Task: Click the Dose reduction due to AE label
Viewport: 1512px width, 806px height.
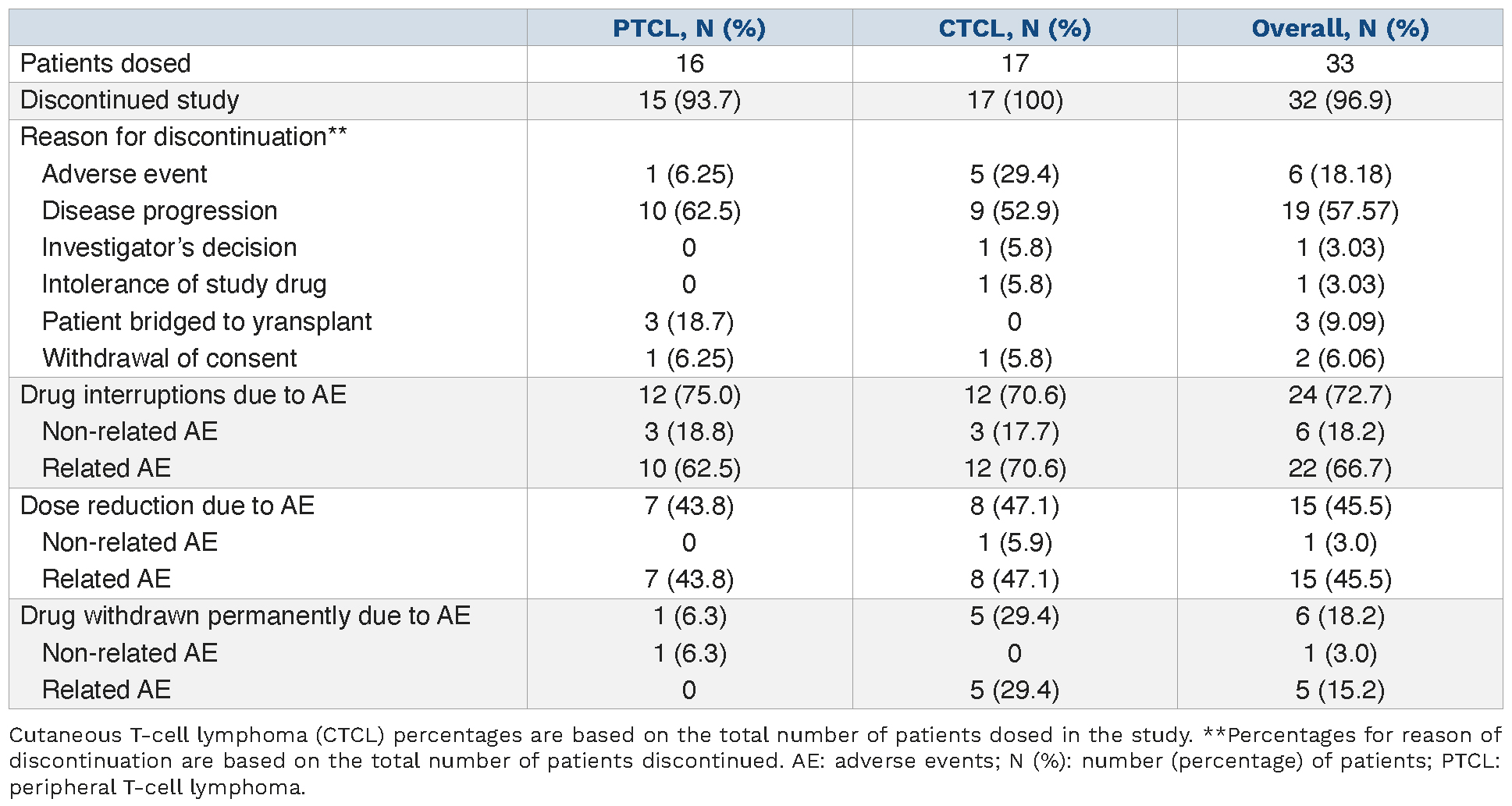Action: [x=167, y=506]
